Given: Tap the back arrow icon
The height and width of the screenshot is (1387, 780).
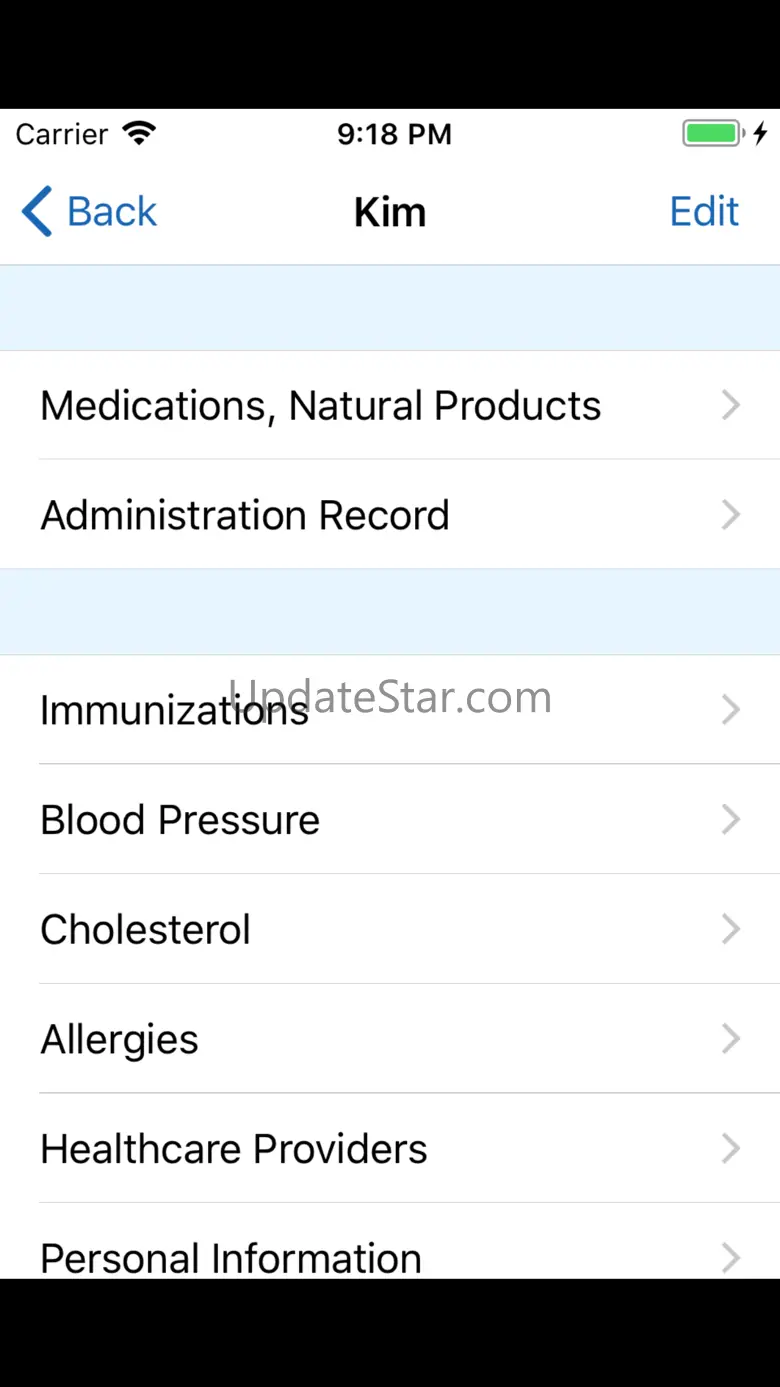Looking at the screenshot, I should coord(37,212).
